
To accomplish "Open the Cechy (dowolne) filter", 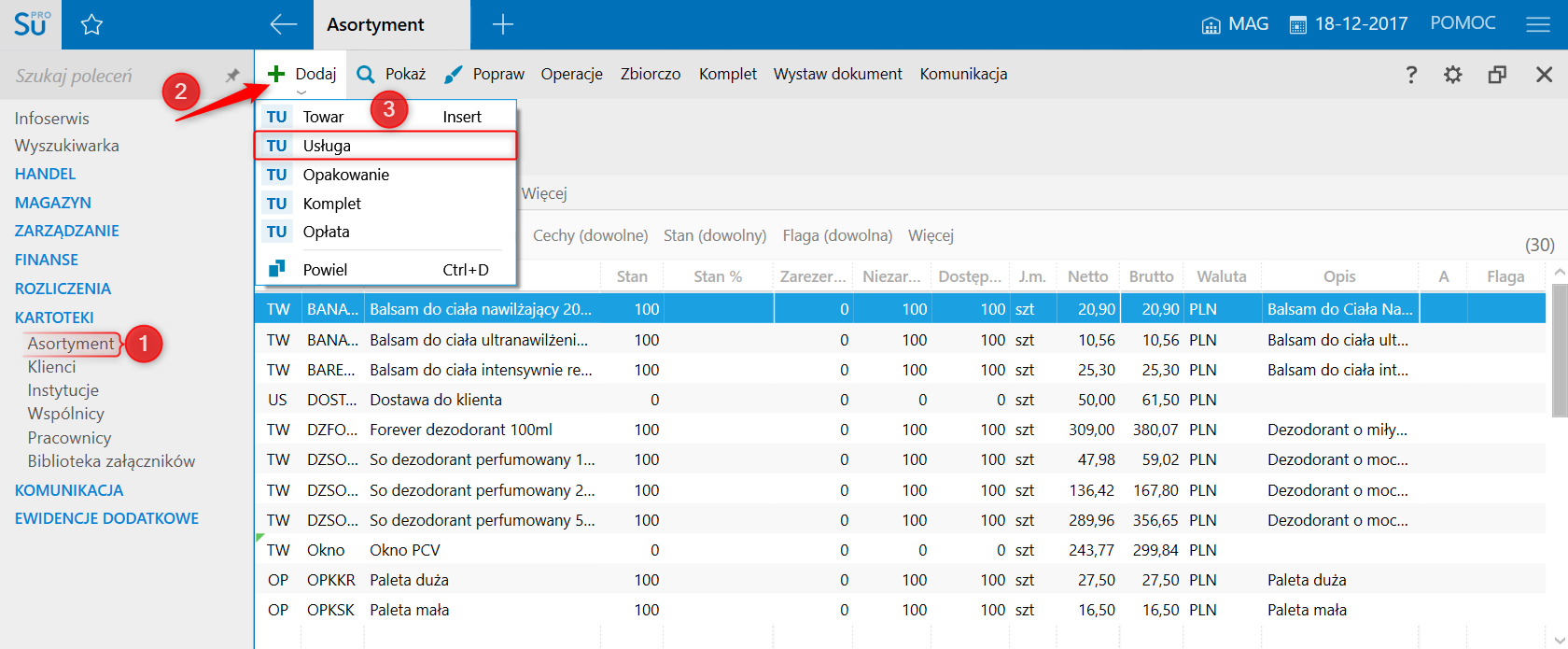I will pyautogui.click(x=590, y=235).
